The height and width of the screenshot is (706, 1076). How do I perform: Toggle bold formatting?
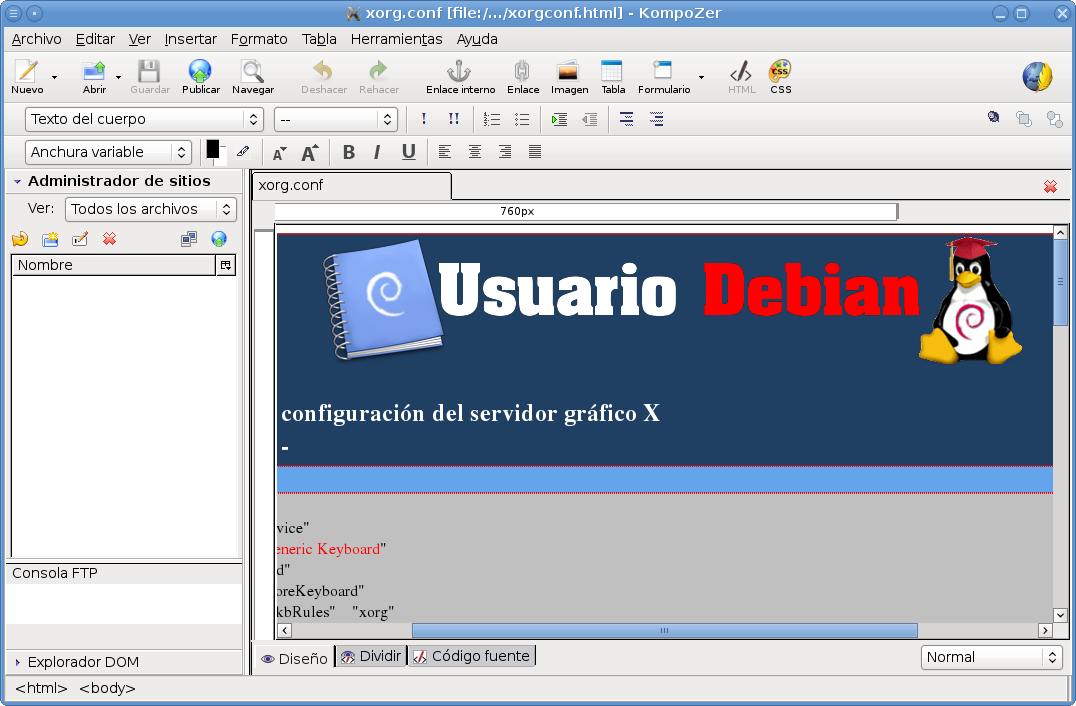349,152
